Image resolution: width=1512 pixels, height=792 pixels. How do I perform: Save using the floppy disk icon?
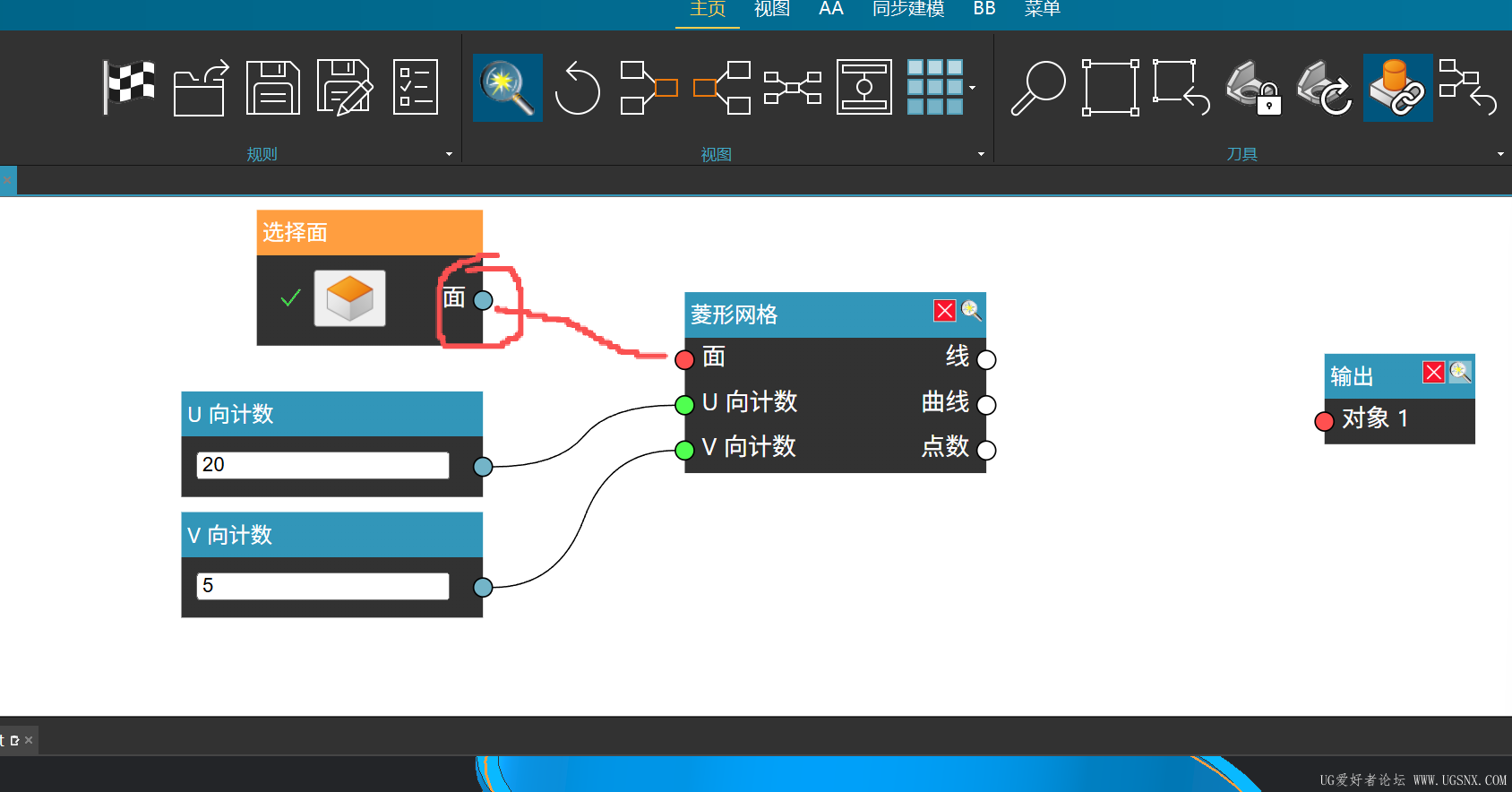click(272, 88)
